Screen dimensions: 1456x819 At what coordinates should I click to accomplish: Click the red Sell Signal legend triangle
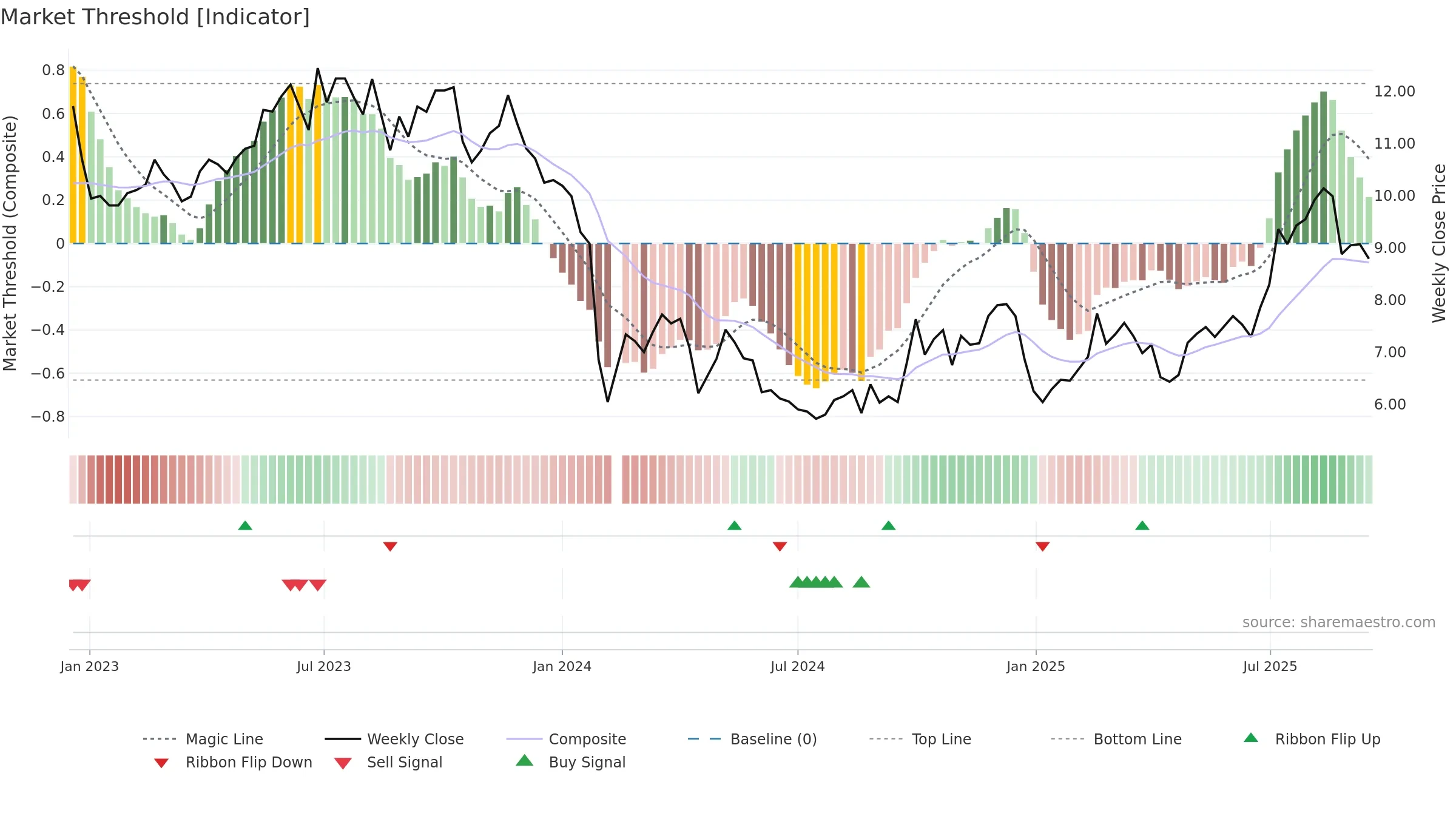tap(343, 763)
